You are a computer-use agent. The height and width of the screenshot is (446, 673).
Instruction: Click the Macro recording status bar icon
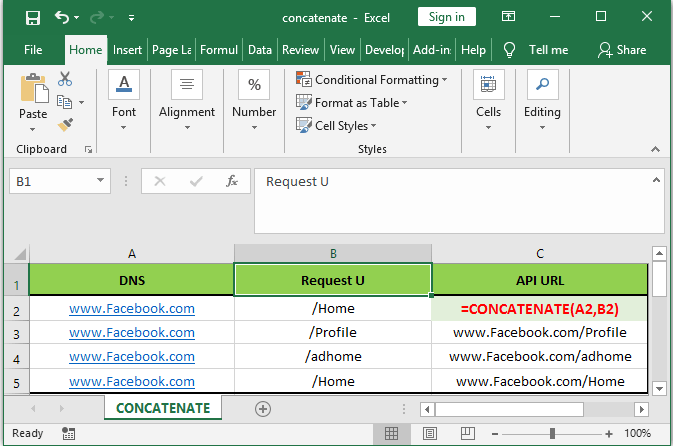click(x=68, y=434)
